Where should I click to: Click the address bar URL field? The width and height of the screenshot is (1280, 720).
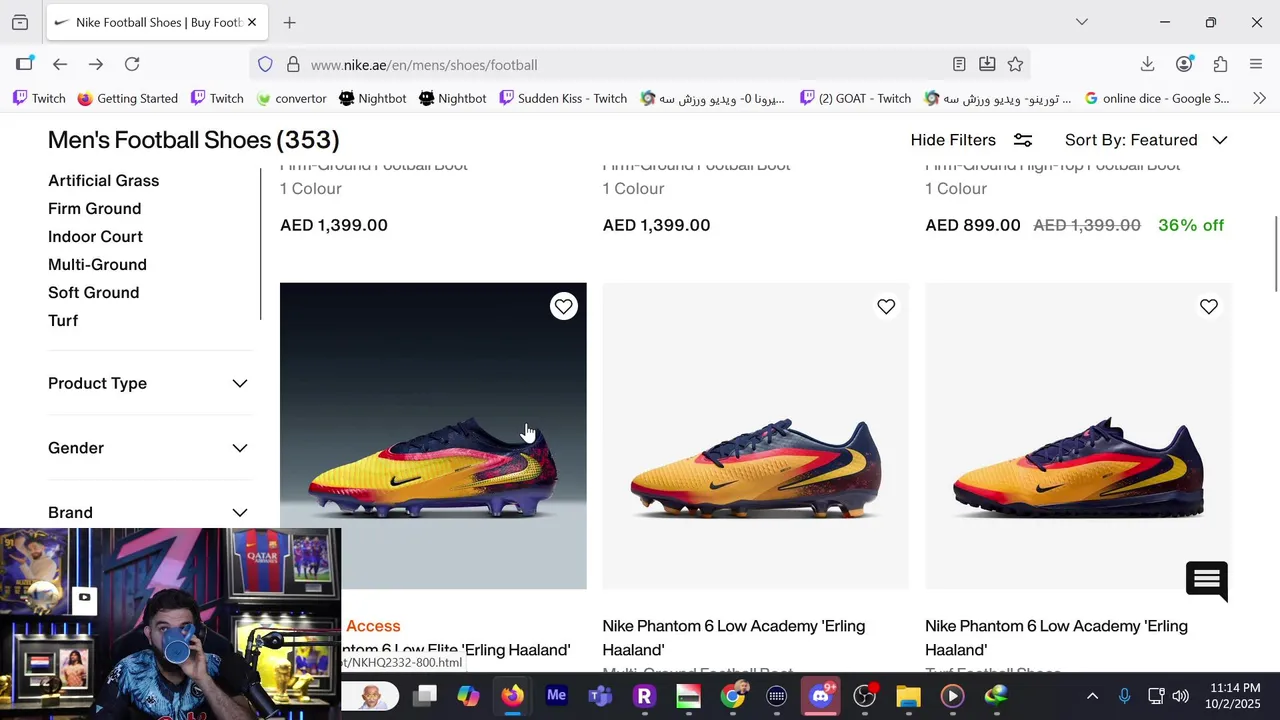[x=600, y=65]
